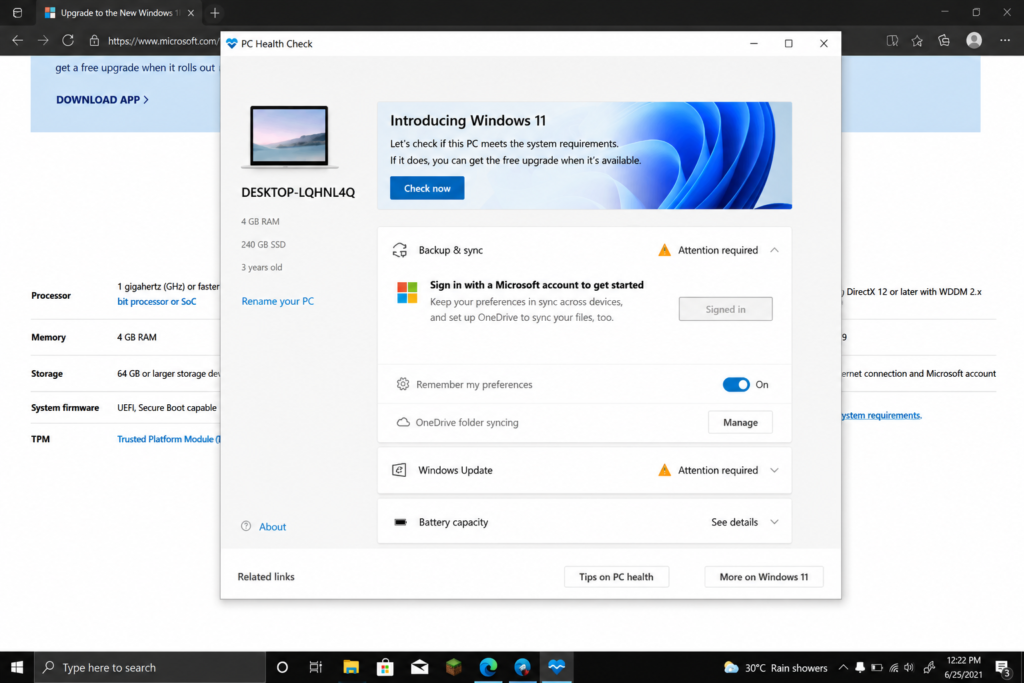Click the Backup & sync icon

[x=400, y=250]
